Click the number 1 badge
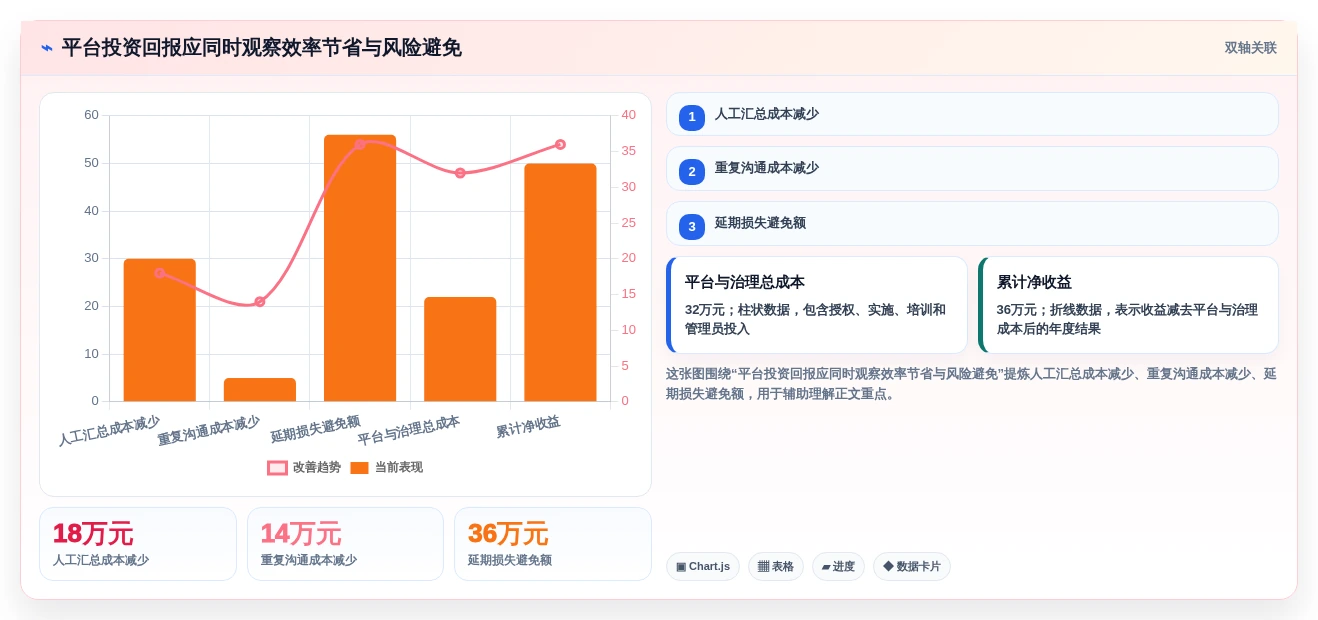This screenshot has height=620, width=1318. point(692,117)
